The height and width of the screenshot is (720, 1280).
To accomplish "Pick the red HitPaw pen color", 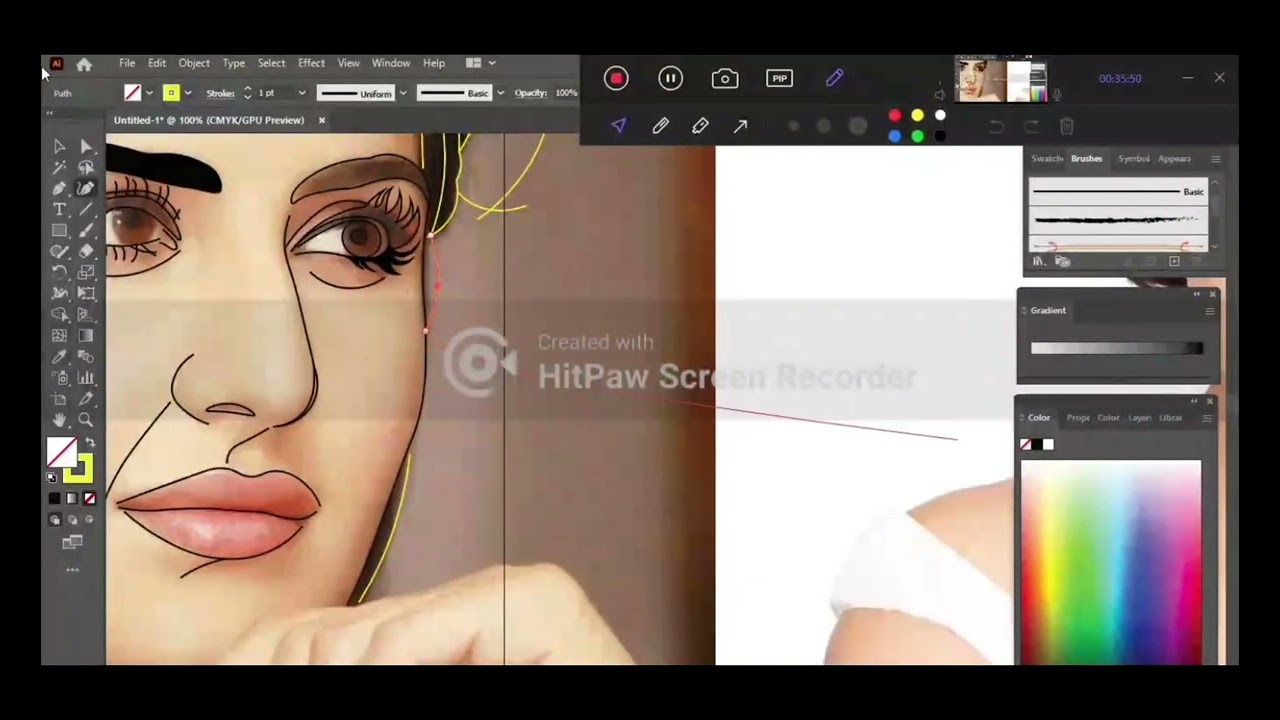I will [894, 115].
